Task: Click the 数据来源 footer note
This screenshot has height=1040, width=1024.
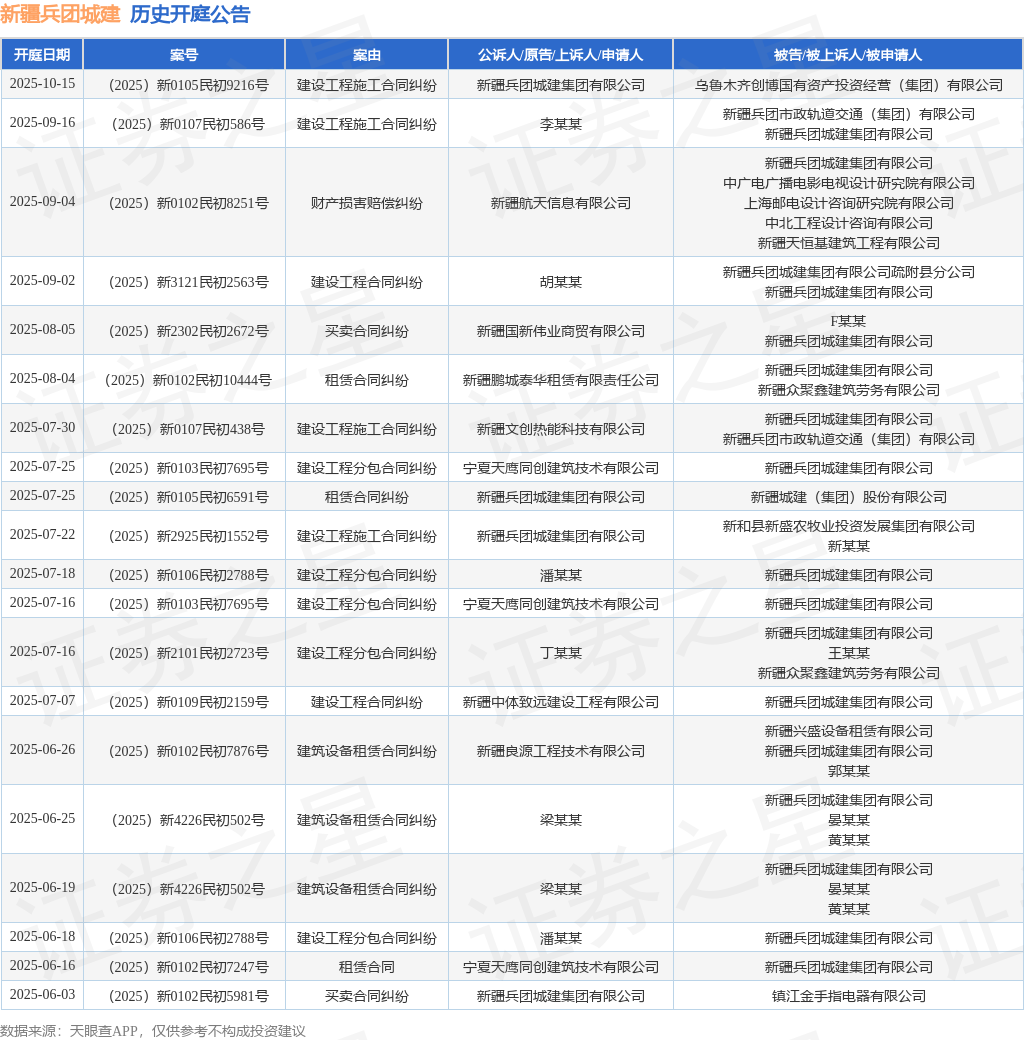Action: (x=153, y=1031)
